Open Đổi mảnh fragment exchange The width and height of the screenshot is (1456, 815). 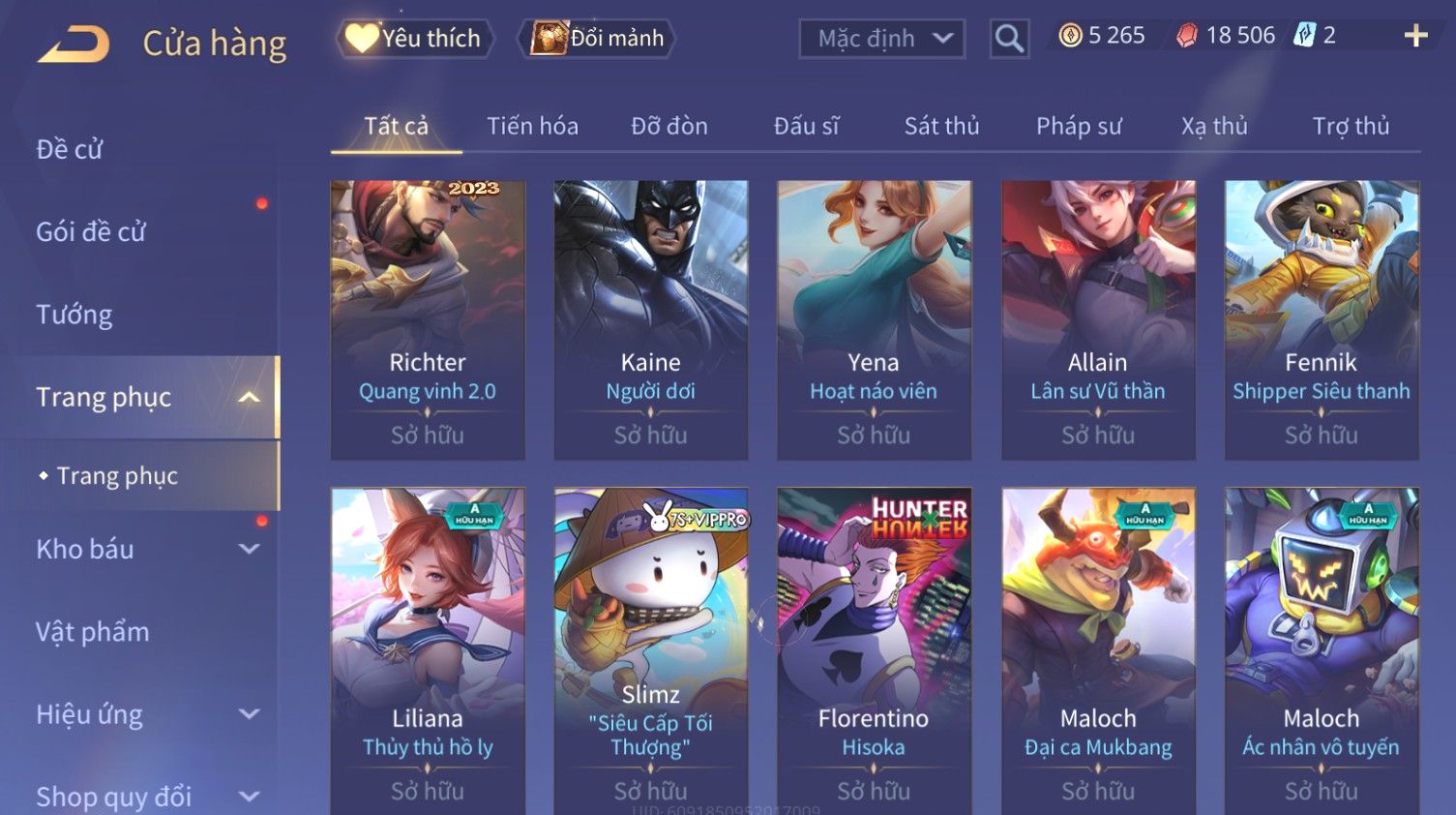pyautogui.click(x=597, y=38)
